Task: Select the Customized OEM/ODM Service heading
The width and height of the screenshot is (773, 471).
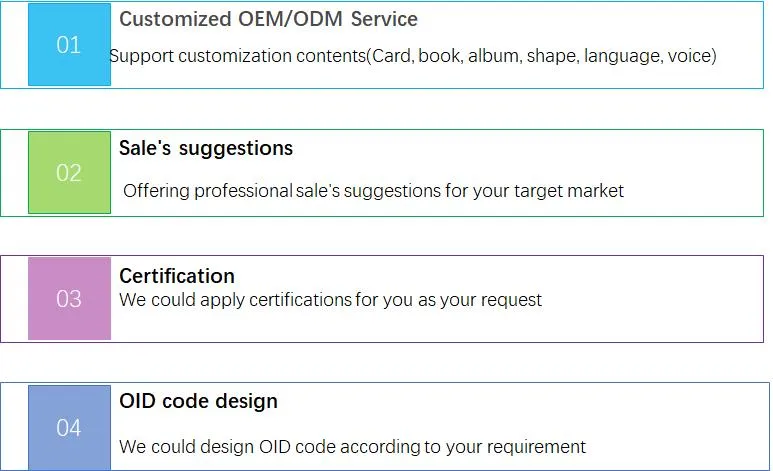Action: pos(268,19)
